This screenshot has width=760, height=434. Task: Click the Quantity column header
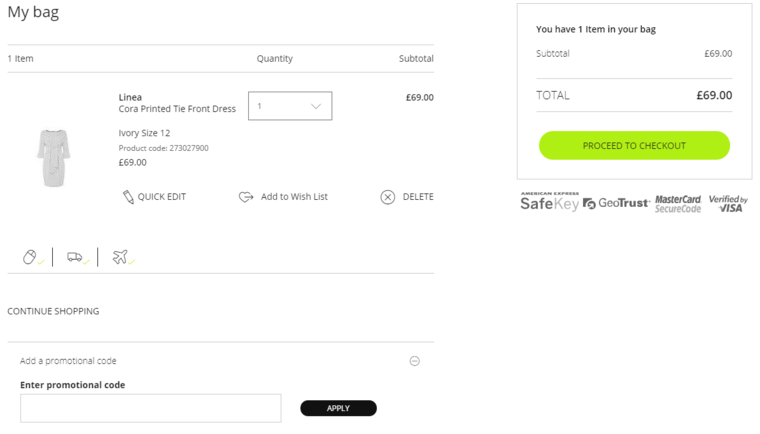(x=275, y=59)
